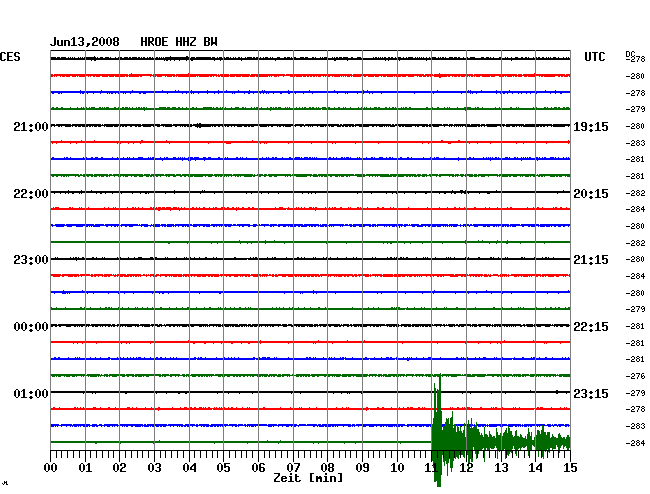Screen dimensions: 650x494
Task: Click the black trace on the 00:00 row
Action: [x=310, y=325]
